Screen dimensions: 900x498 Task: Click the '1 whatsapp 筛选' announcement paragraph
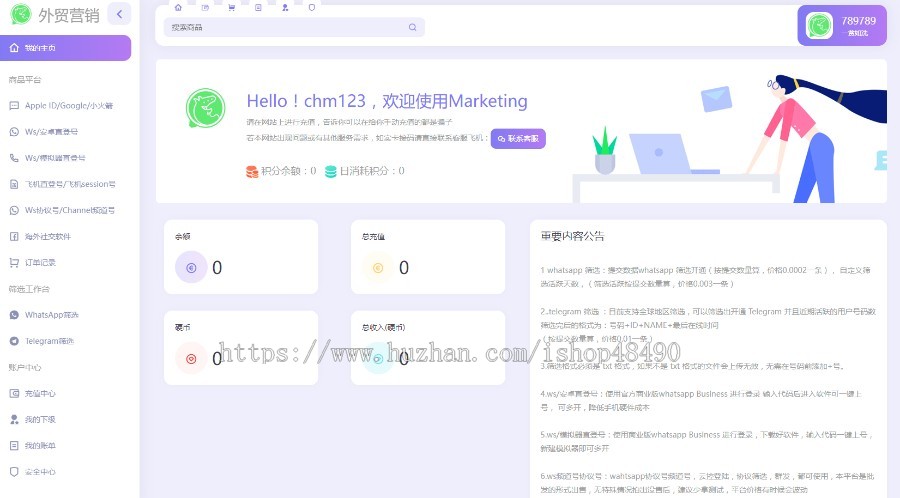coord(705,277)
